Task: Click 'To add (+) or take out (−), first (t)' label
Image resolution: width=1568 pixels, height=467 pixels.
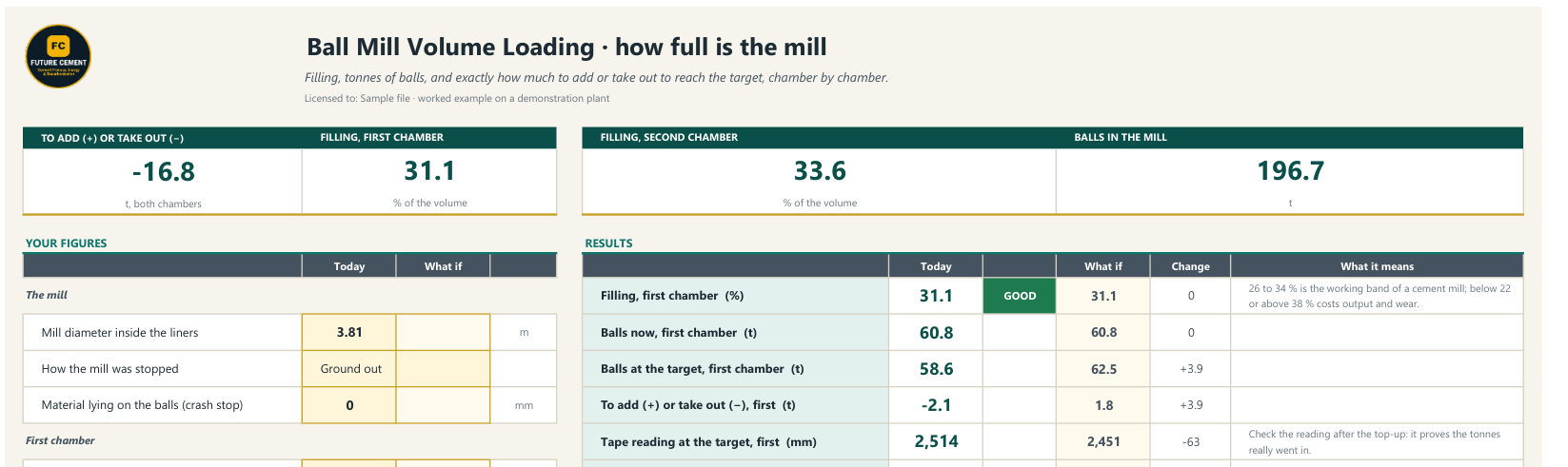Action: pos(698,405)
